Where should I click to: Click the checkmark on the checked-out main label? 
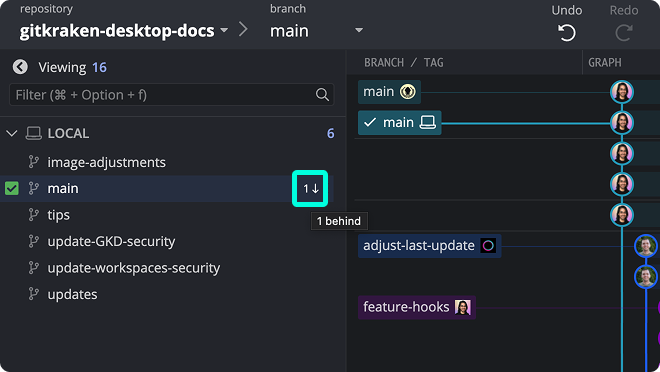pyautogui.click(x=370, y=122)
